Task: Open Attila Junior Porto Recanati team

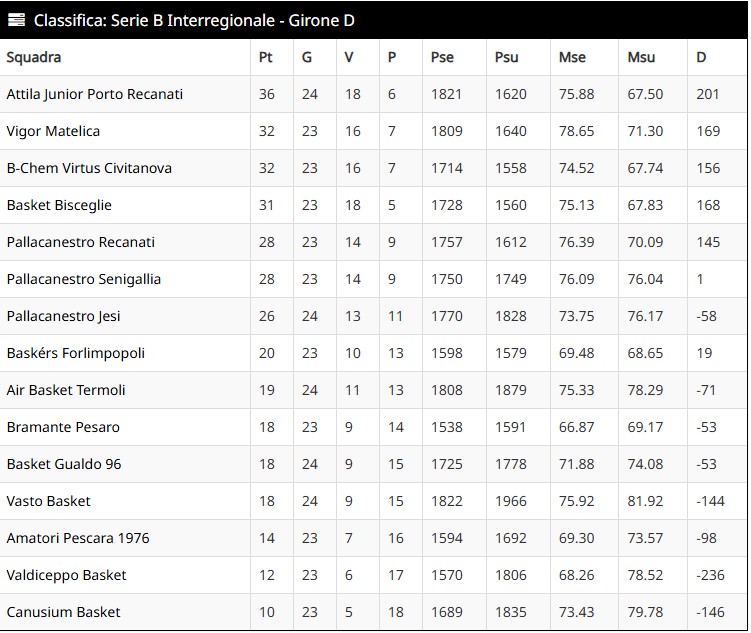Action: tap(95, 94)
